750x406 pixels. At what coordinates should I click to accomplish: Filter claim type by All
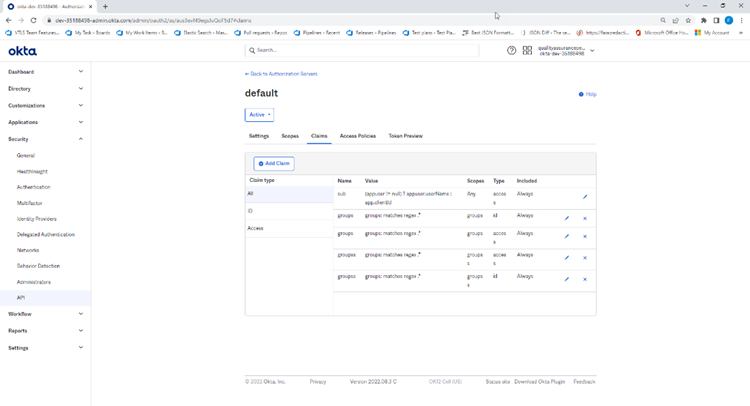(x=289, y=194)
